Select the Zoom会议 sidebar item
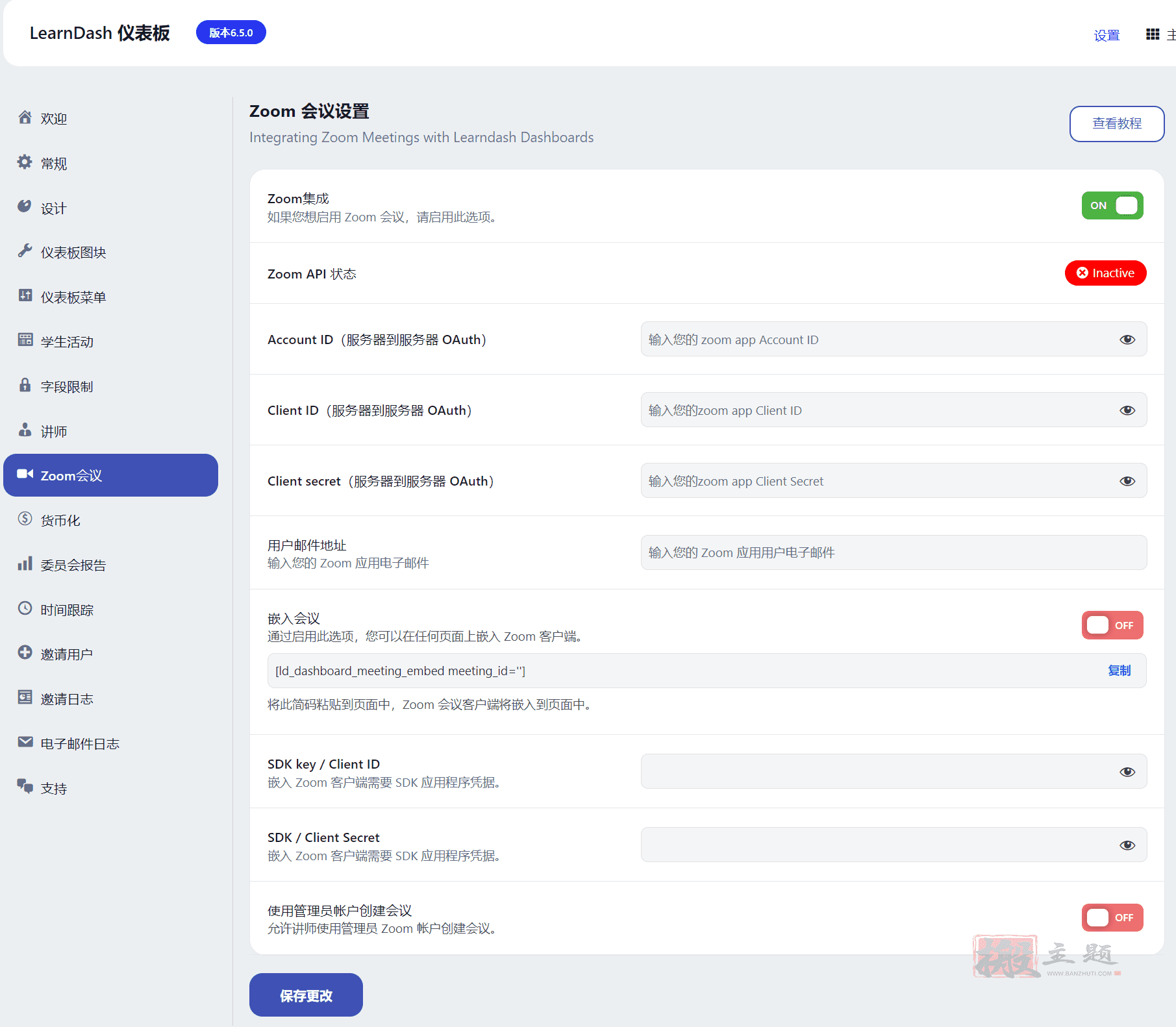The width and height of the screenshot is (1176, 1027). point(110,475)
